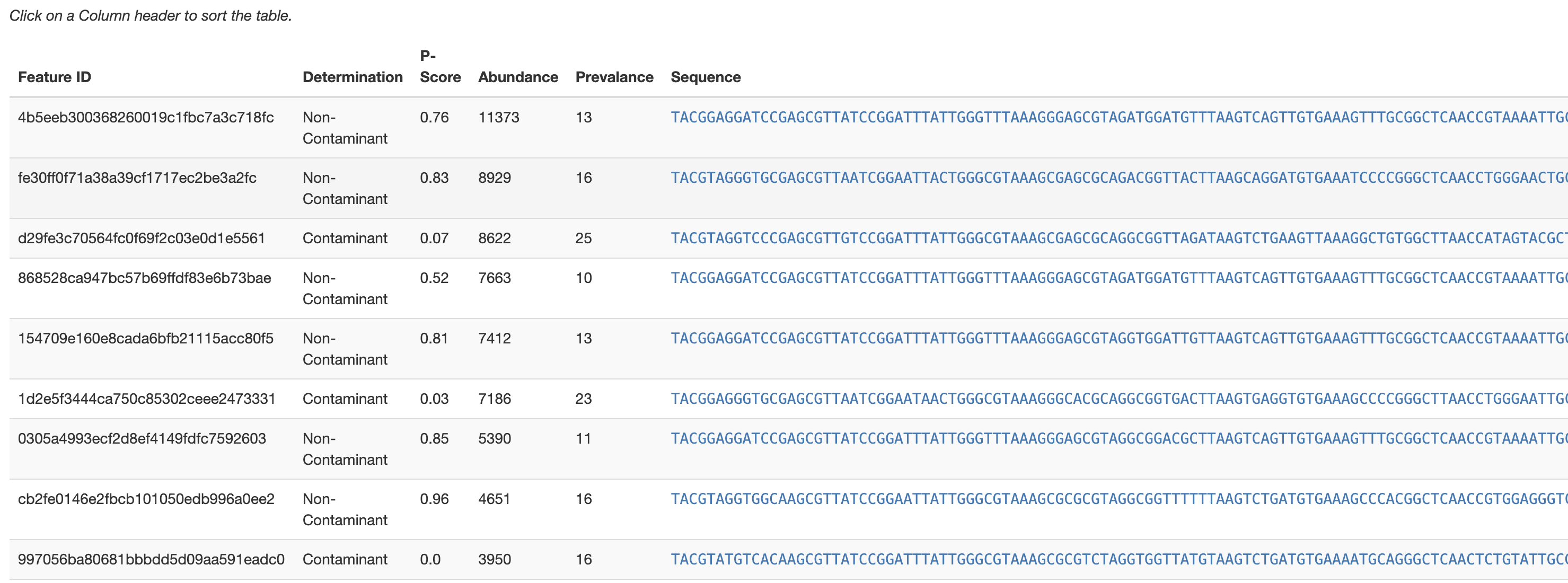
Task: Sort table by Determination column header
Action: point(353,77)
